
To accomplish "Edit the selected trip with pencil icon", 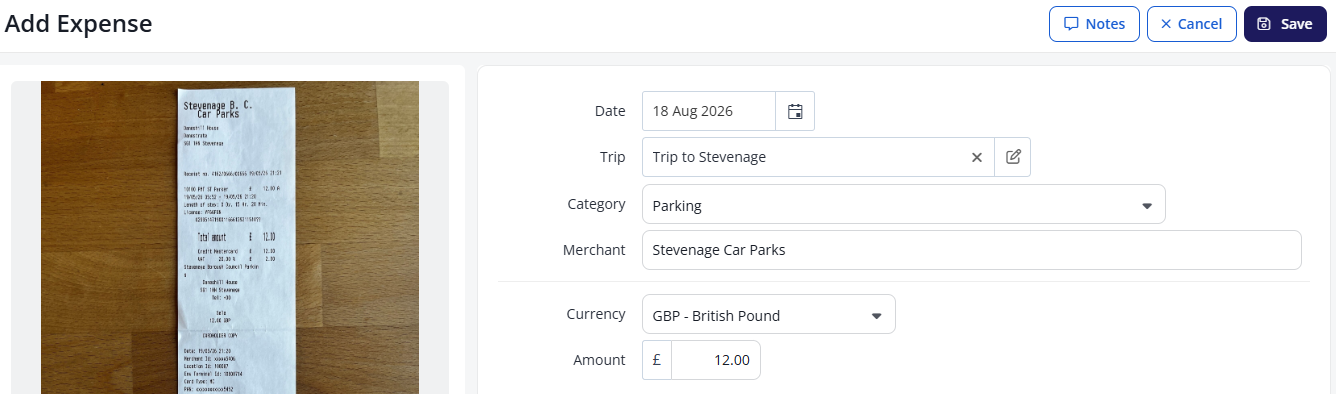I will pyautogui.click(x=1013, y=157).
